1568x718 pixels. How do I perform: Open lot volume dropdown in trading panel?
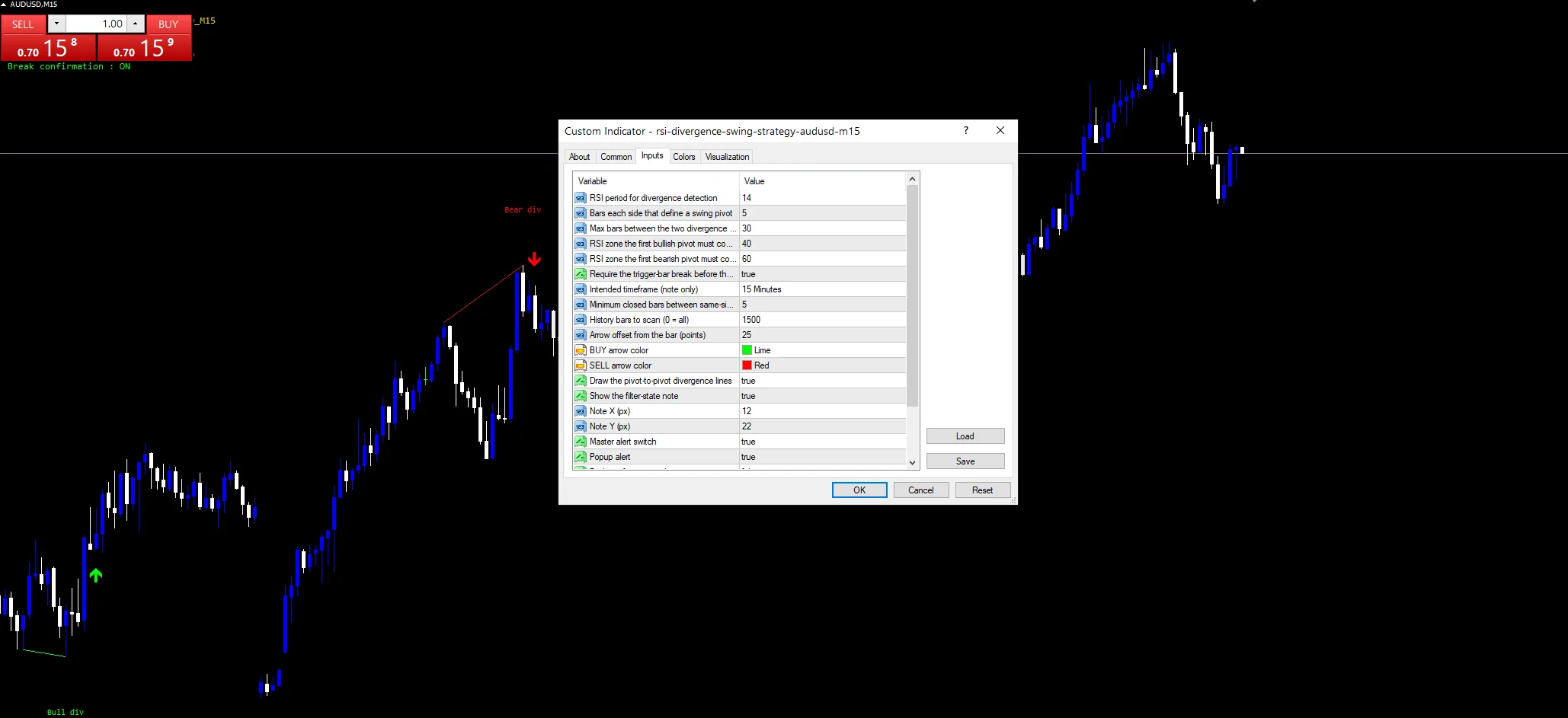pyautogui.click(x=56, y=24)
